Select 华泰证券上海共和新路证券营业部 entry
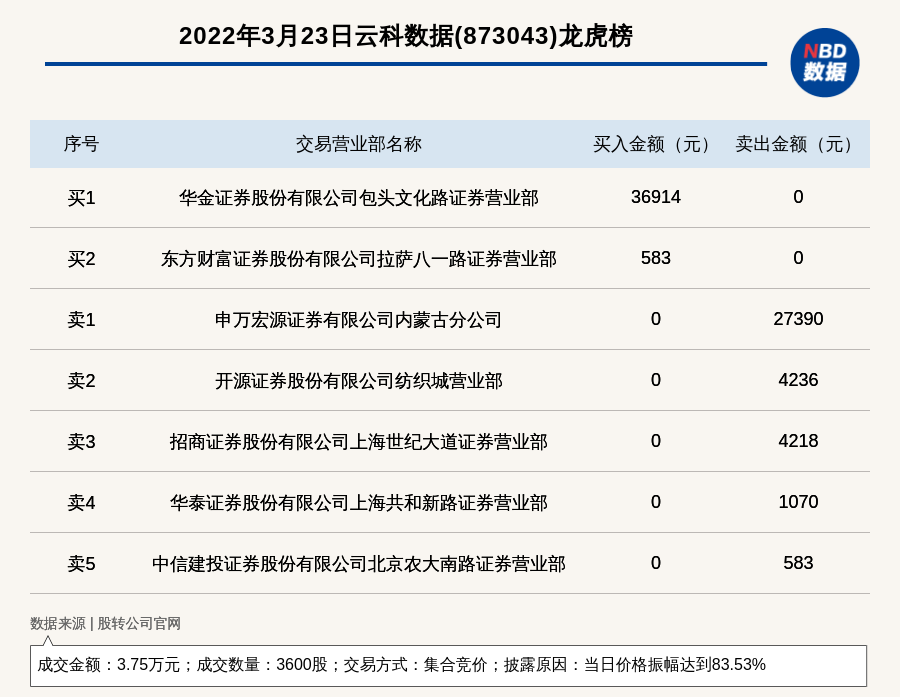900x697 pixels. coord(358,503)
